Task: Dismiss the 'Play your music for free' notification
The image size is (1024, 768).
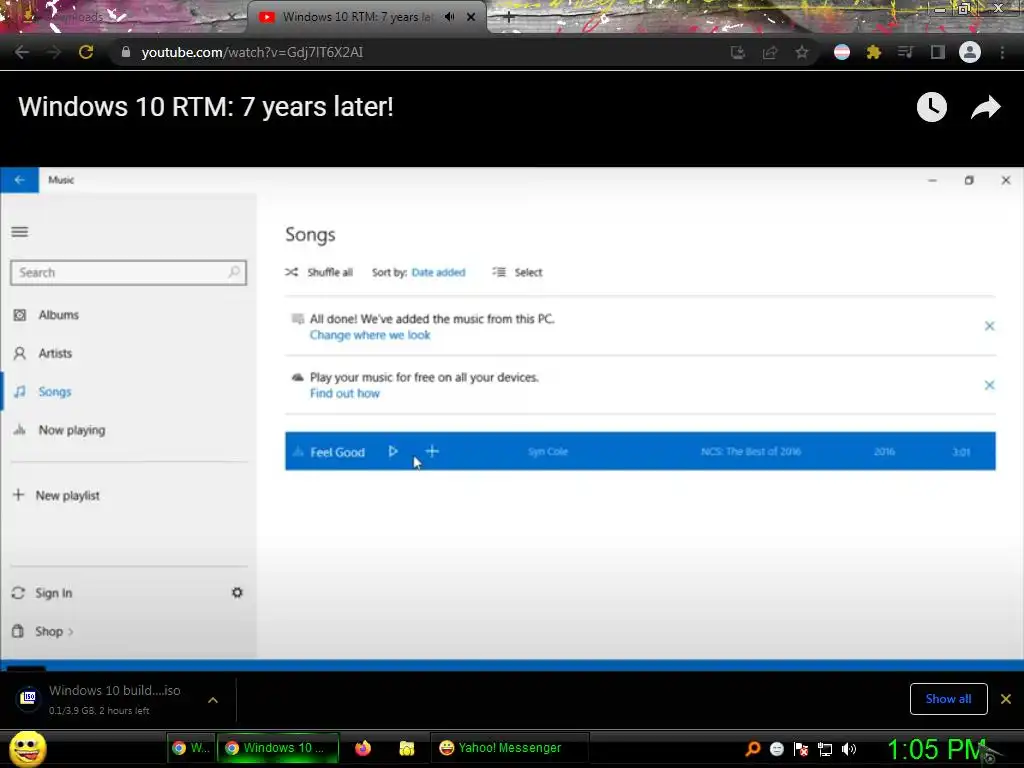Action: click(x=989, y=385)
